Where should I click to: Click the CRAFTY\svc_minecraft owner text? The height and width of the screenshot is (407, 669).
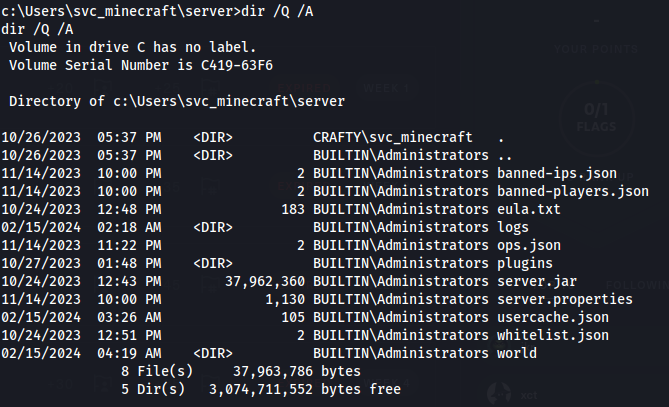pos(393,137)
